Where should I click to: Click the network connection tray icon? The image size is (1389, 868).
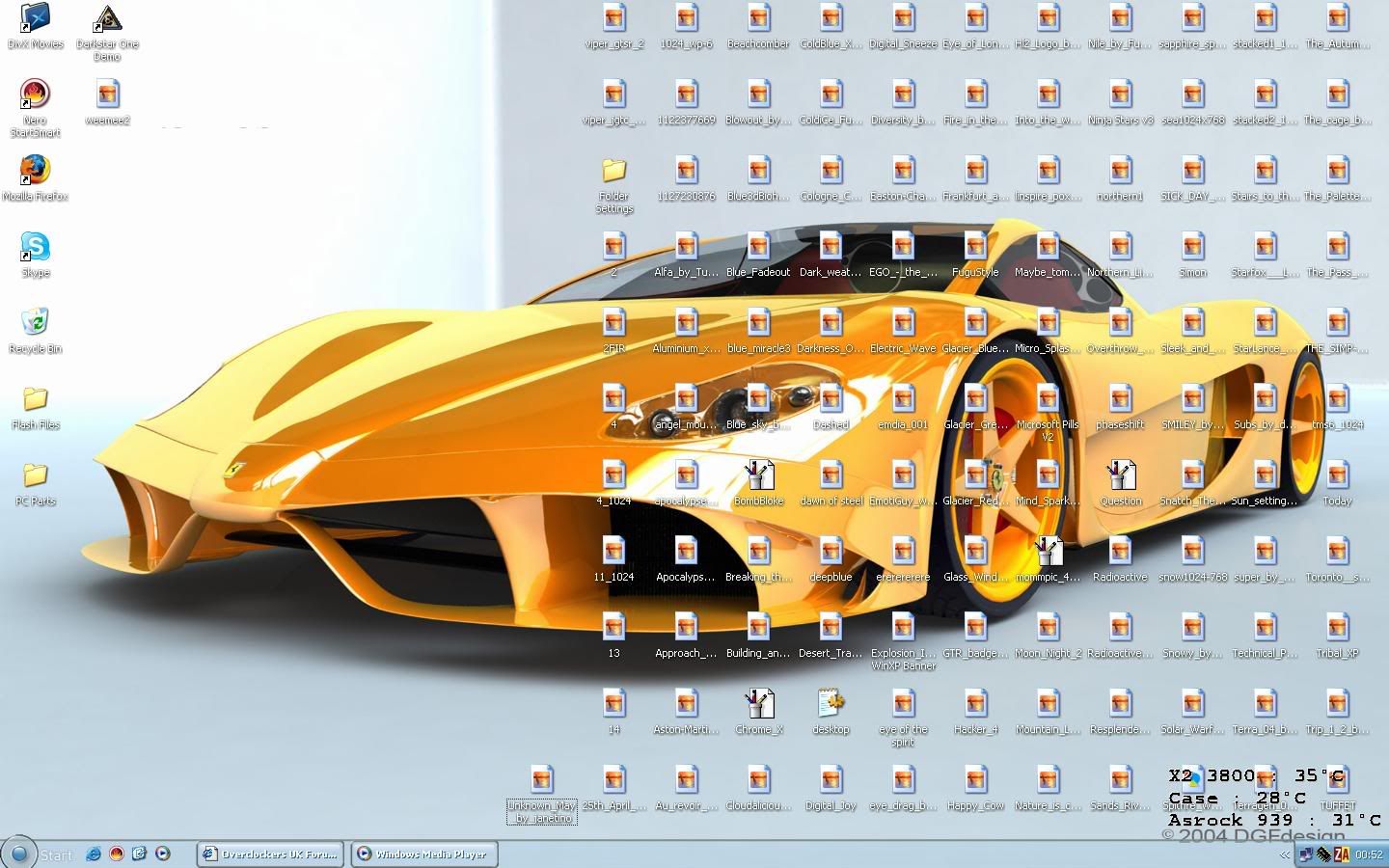(1306, 854)
